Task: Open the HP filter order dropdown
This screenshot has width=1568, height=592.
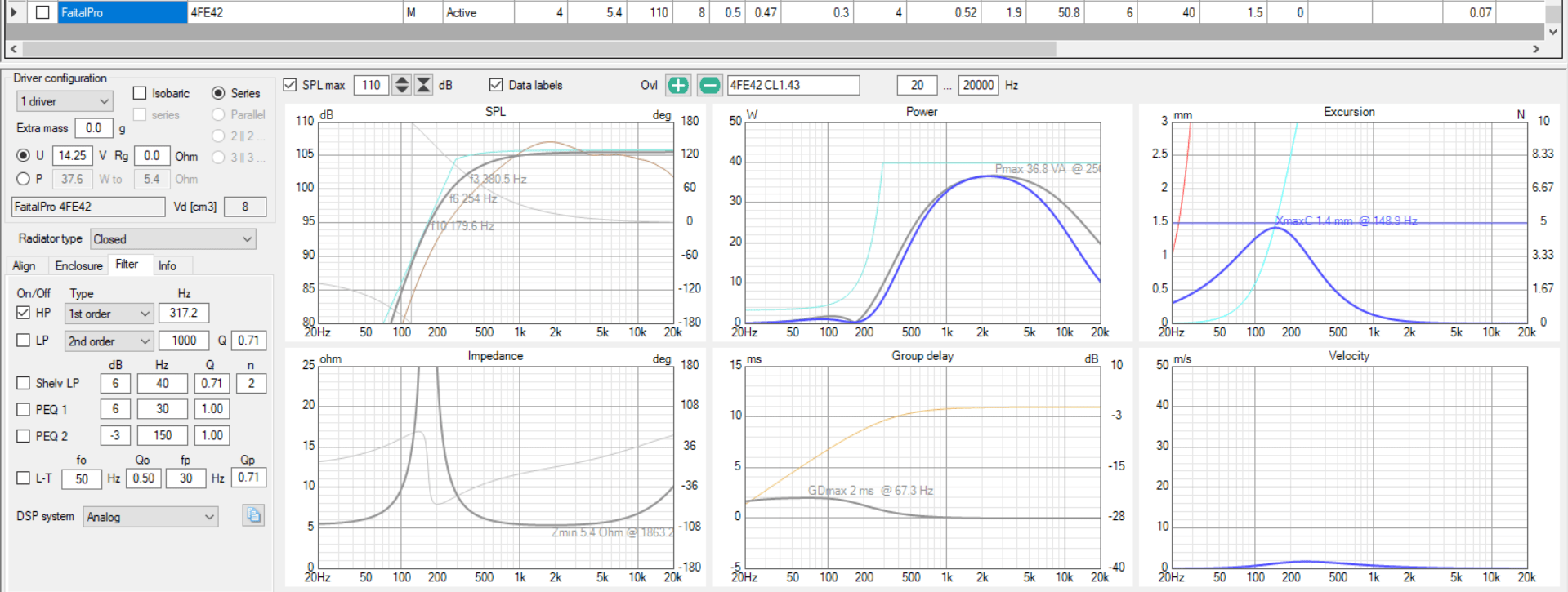Action: click(x=109, y=314)
